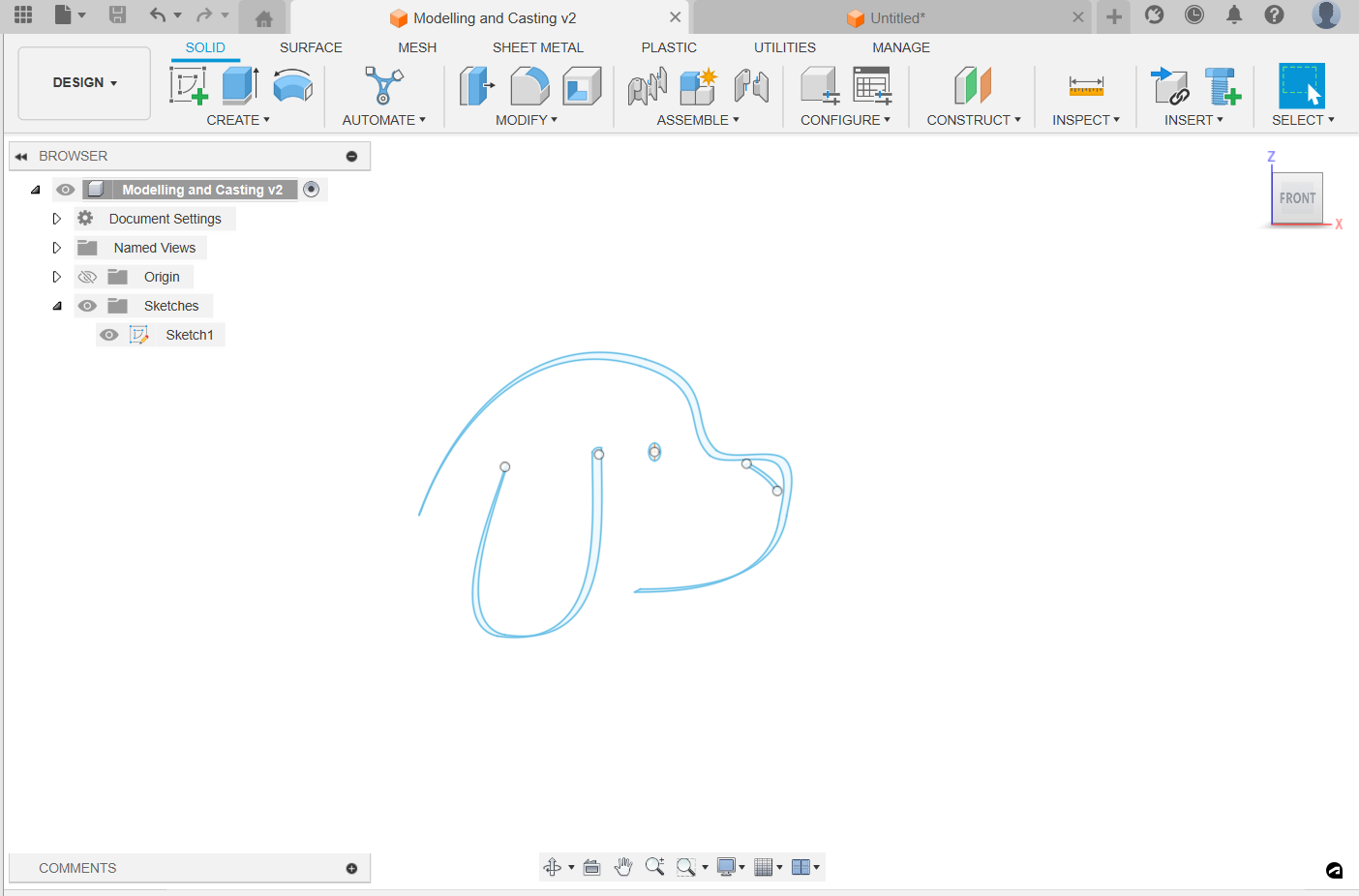Select the Fillet tool
Viewport: 1359px width, 896px height.
tap(529, 85)
